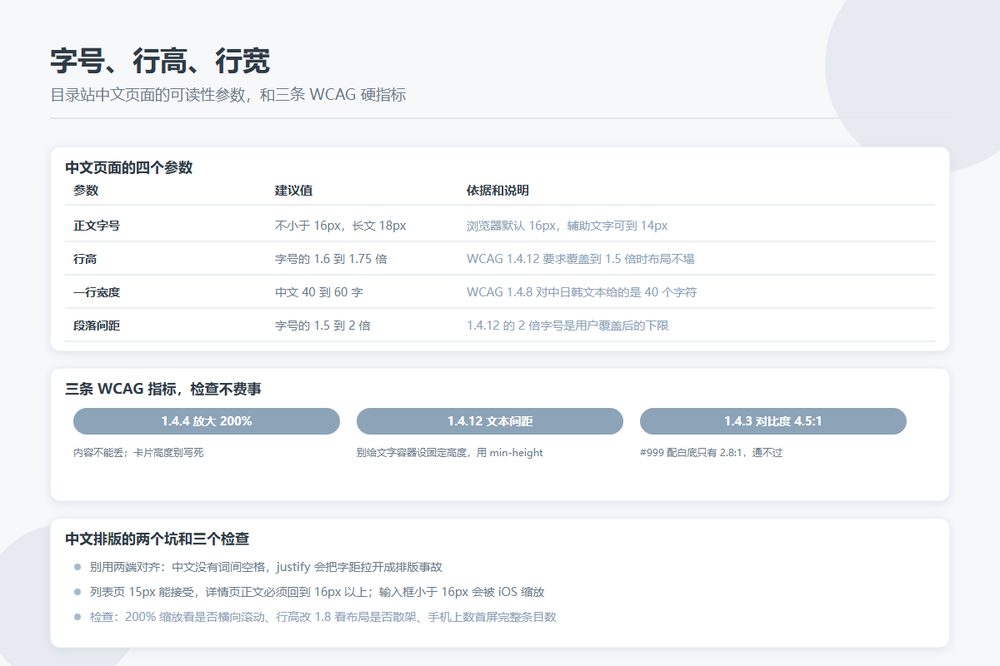Viewport: 1000px width, 666px height.
Task: Click the page title 字号、行高、行宽
Action: click(160, 61)
